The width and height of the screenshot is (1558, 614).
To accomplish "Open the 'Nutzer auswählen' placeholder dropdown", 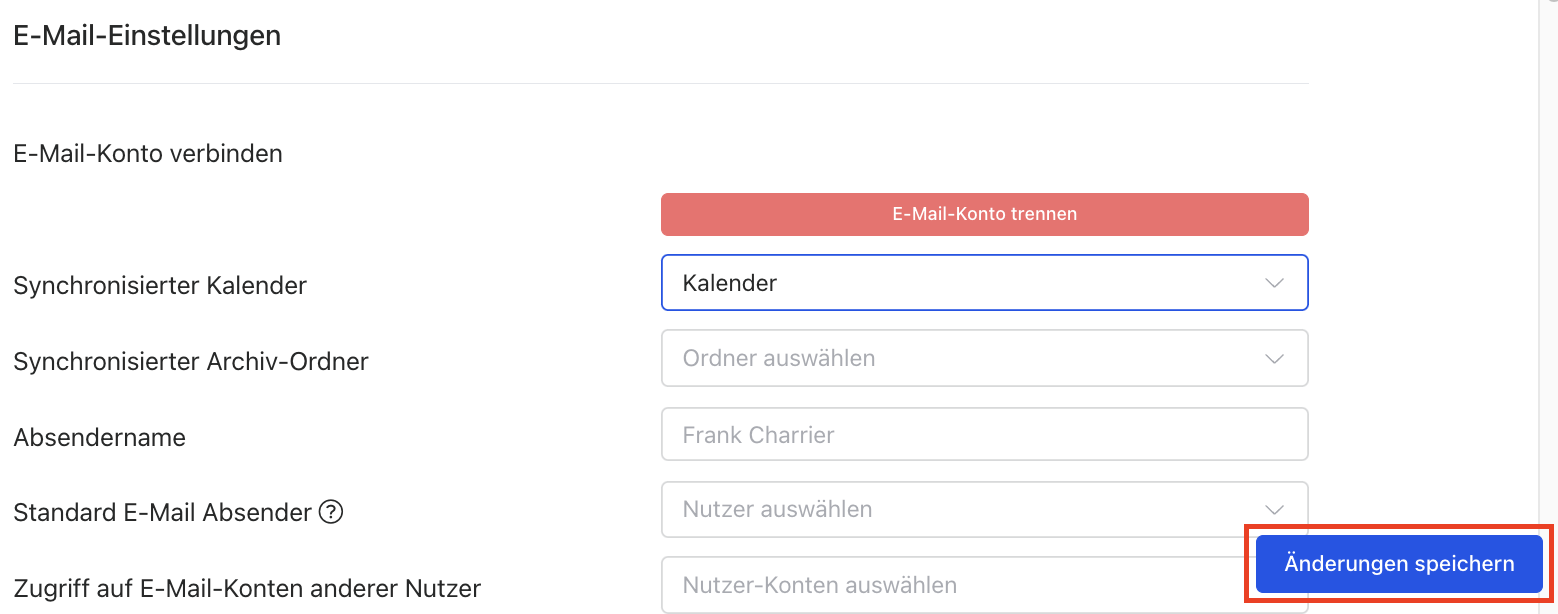I will (x=777, y=509).
